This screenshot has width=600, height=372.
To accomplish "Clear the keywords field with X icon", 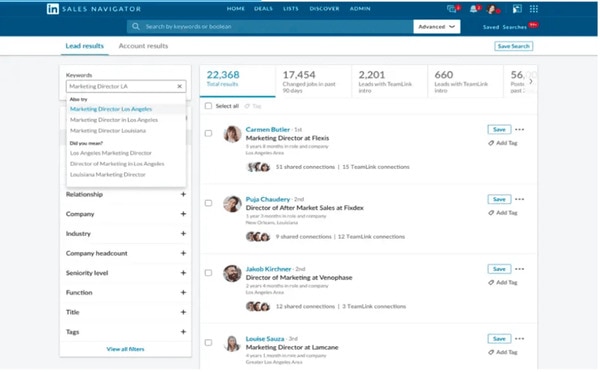I will 179,86.
